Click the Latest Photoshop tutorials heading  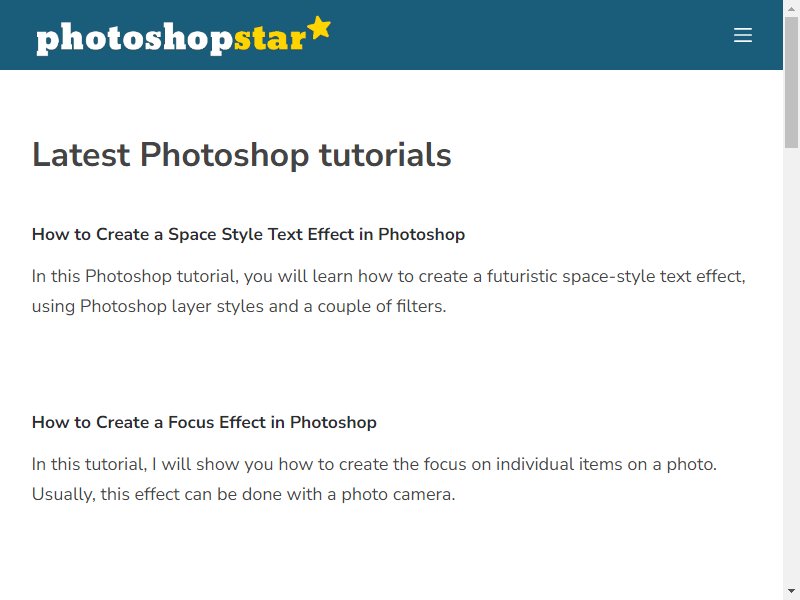[242, 155]
